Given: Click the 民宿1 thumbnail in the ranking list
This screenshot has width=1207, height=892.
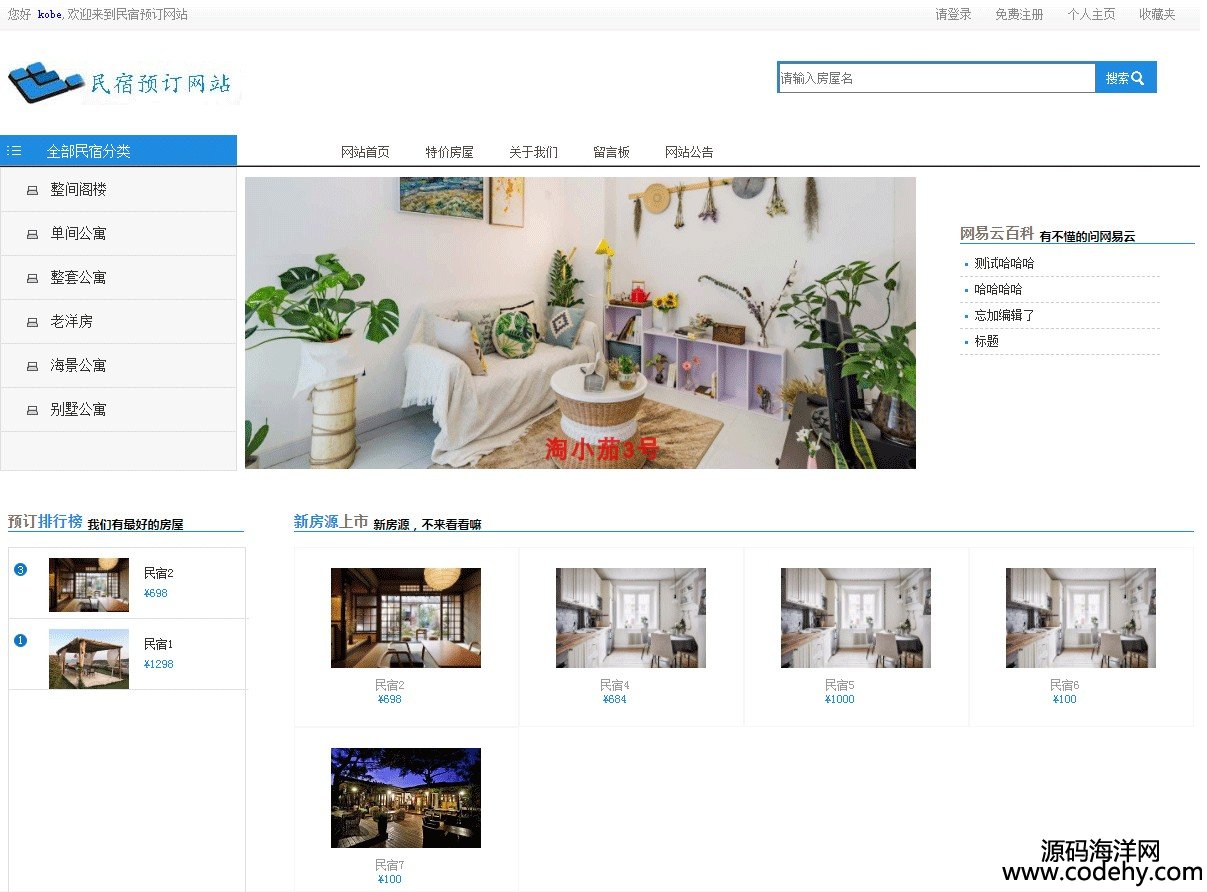Looking at the screenshot, I should pyautogui.click(x=89, y=659).
